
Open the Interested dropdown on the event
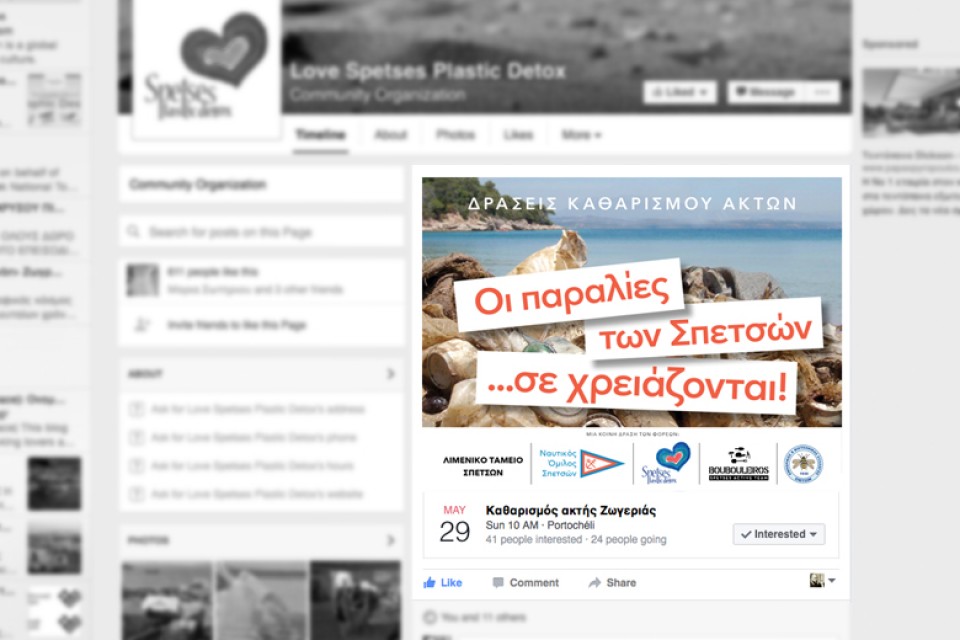coord(779,534)
